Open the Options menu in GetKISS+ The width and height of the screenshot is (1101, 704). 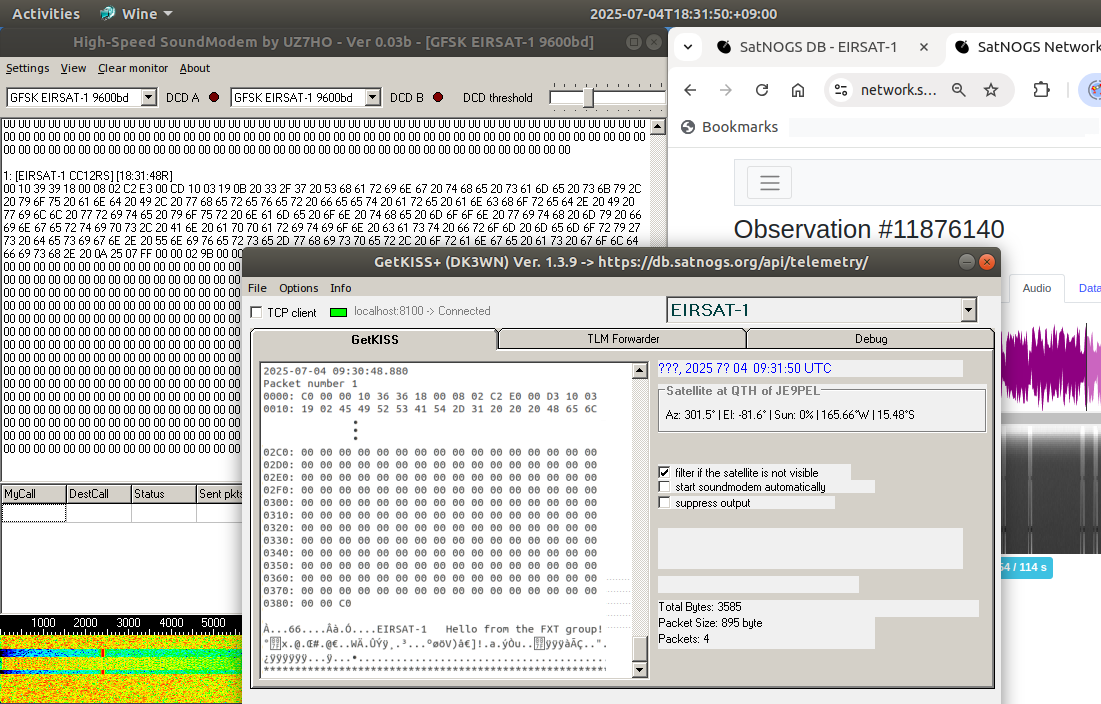298,288
